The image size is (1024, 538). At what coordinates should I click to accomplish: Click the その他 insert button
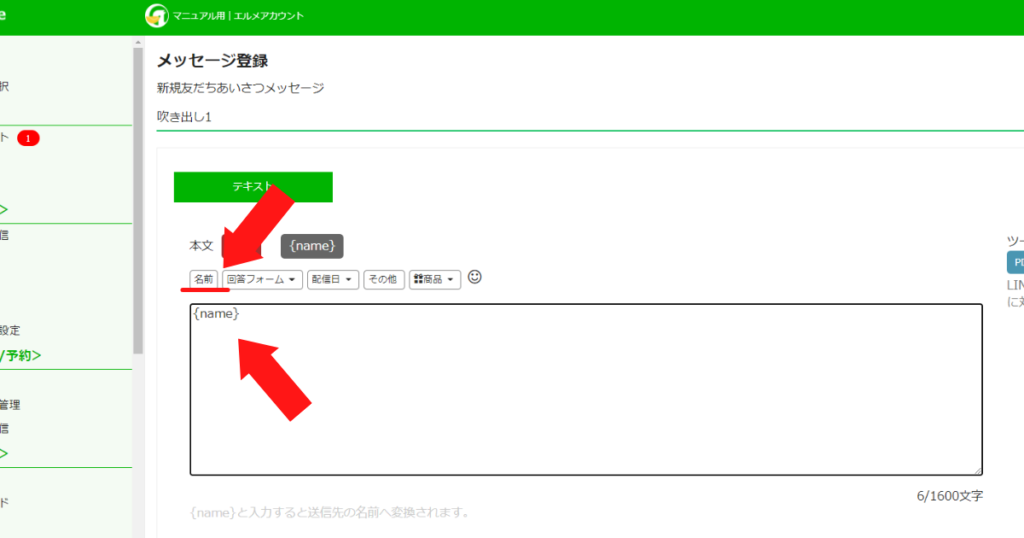point(383,279)
